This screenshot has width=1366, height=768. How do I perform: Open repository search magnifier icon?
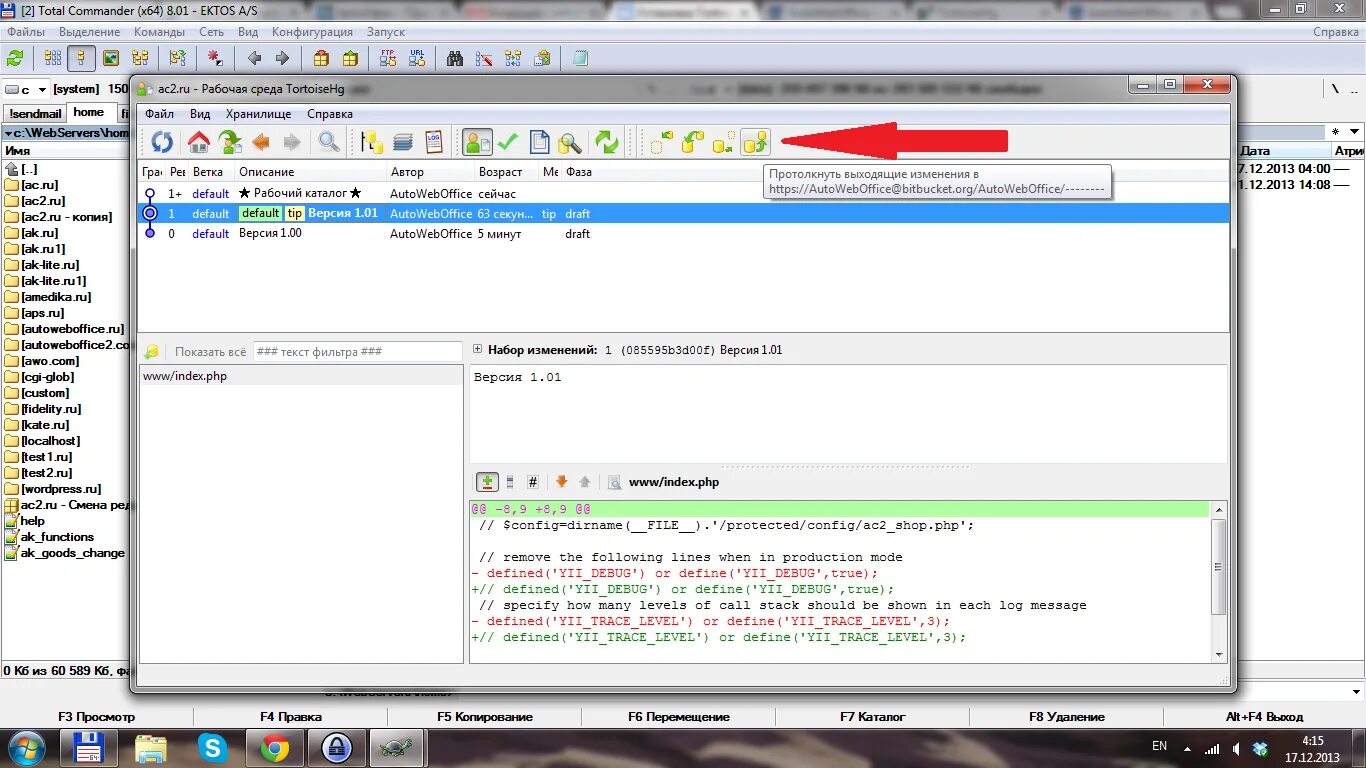[x=570, y=142]
